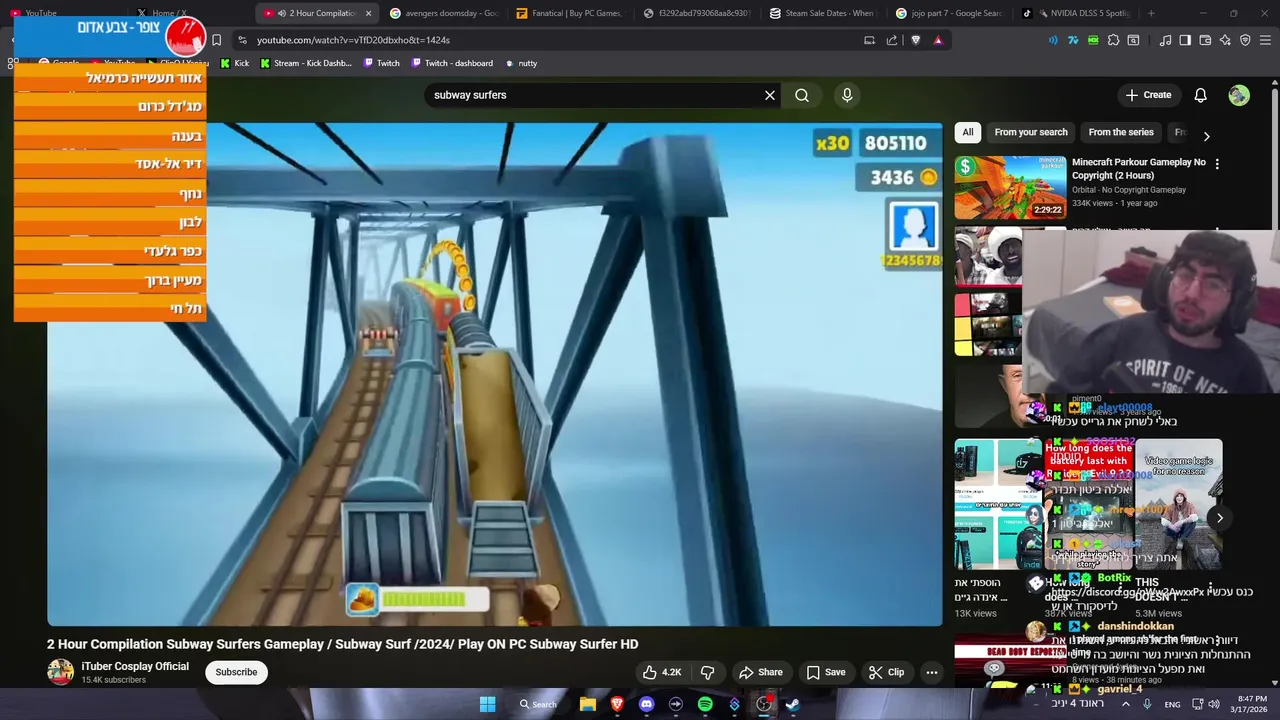Viewport: 1280px width, 720px height.
Task: Subscribe to iTuber Cosplay Official
Action: (x=236, y=672)
